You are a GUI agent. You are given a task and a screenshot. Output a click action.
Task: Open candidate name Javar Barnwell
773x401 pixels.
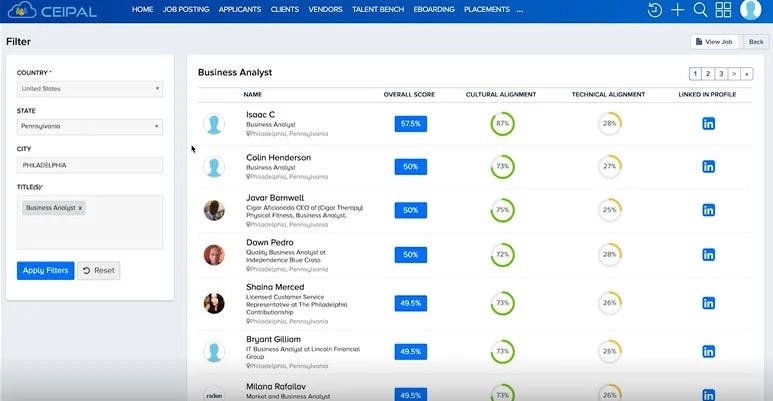[x=275, y=198]
